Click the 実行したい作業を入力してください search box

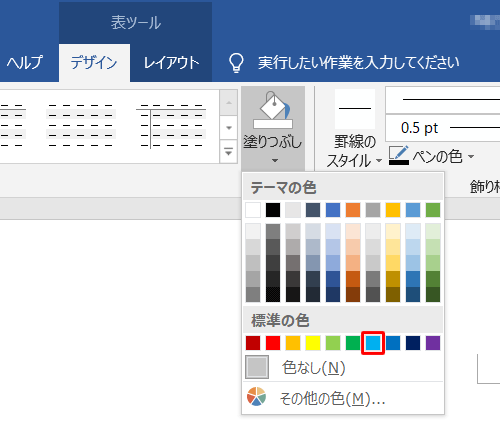tap(359, 63)
